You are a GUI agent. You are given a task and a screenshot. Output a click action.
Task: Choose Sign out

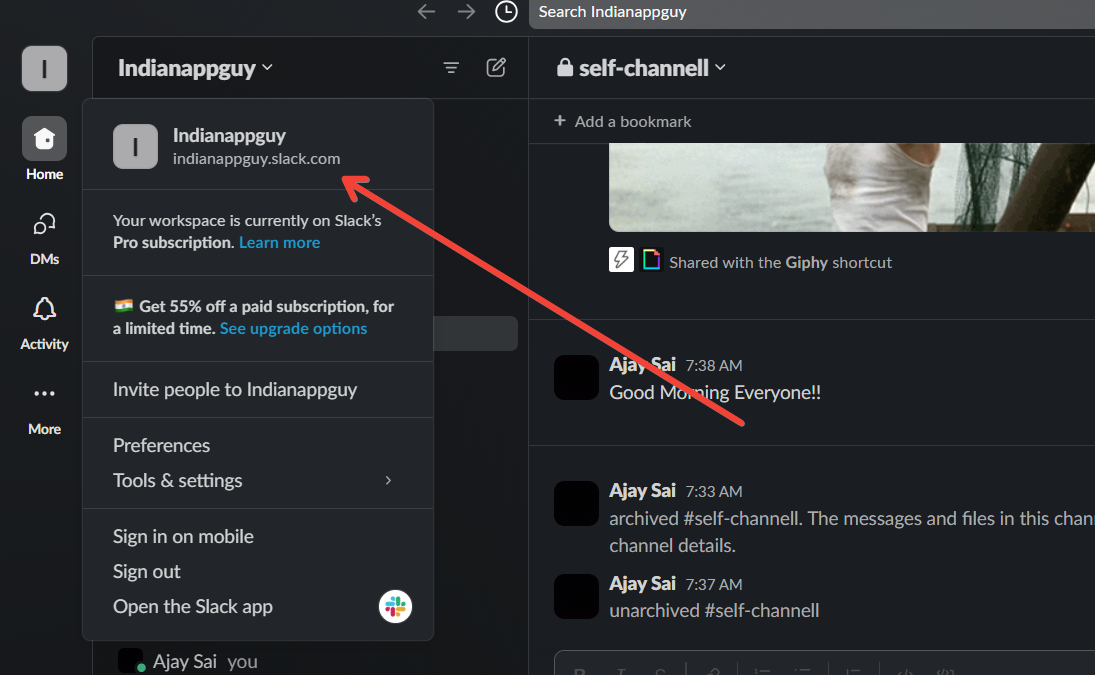point(258,571)
